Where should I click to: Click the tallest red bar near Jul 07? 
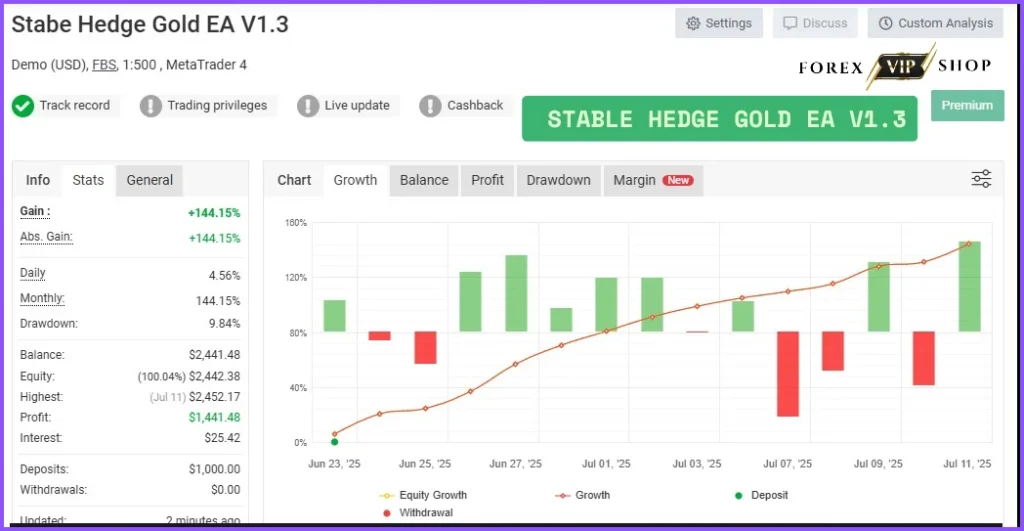pyautogui.click(x=788, y=374)
